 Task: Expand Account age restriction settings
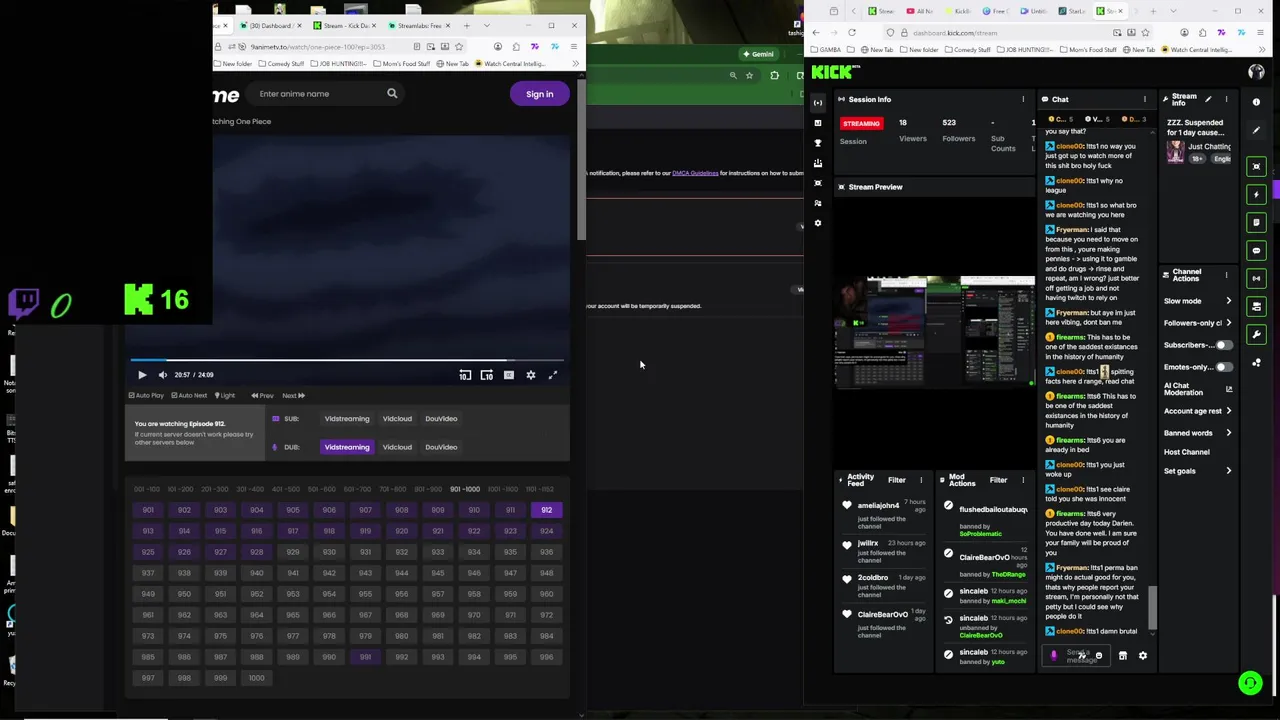(1198, 411)
